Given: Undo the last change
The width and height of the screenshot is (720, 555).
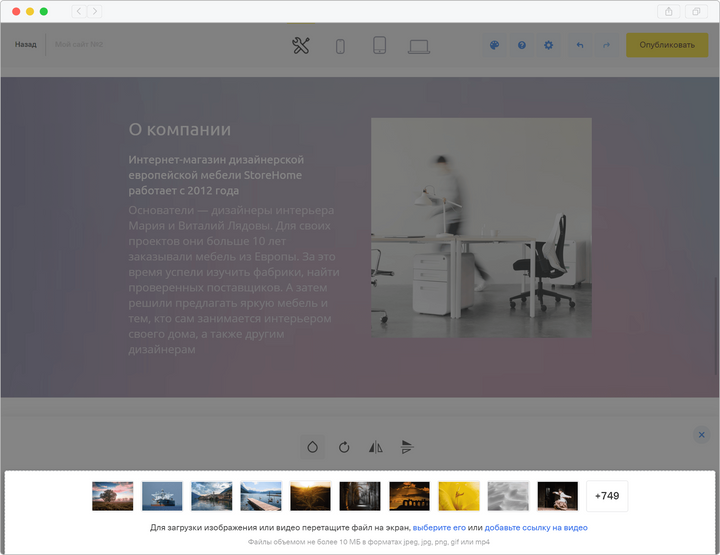Looking at the screenshot, I should point(579,45).
